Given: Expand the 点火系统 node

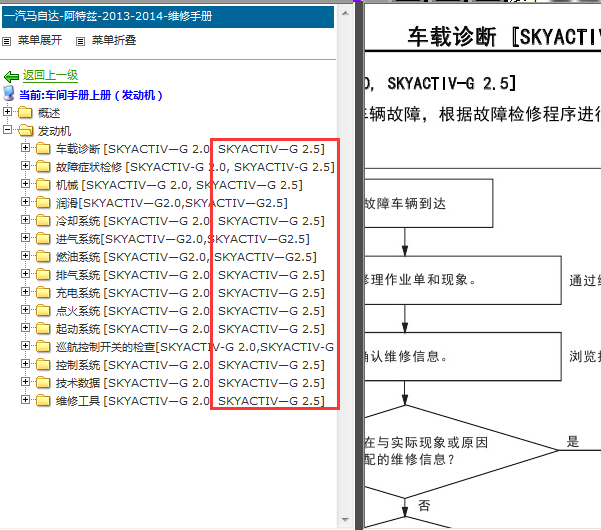Looking at the screenshot, I should tap(25, 310).
